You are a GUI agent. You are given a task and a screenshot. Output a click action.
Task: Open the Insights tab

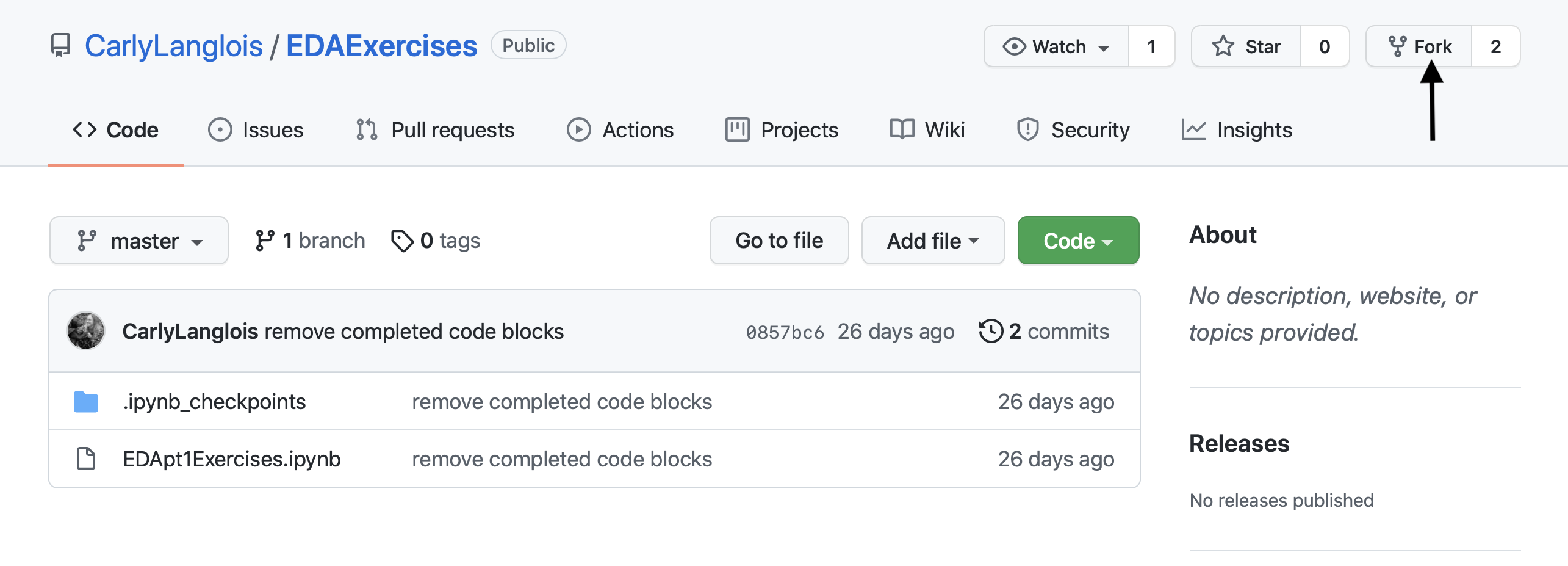coord(1237,130)
